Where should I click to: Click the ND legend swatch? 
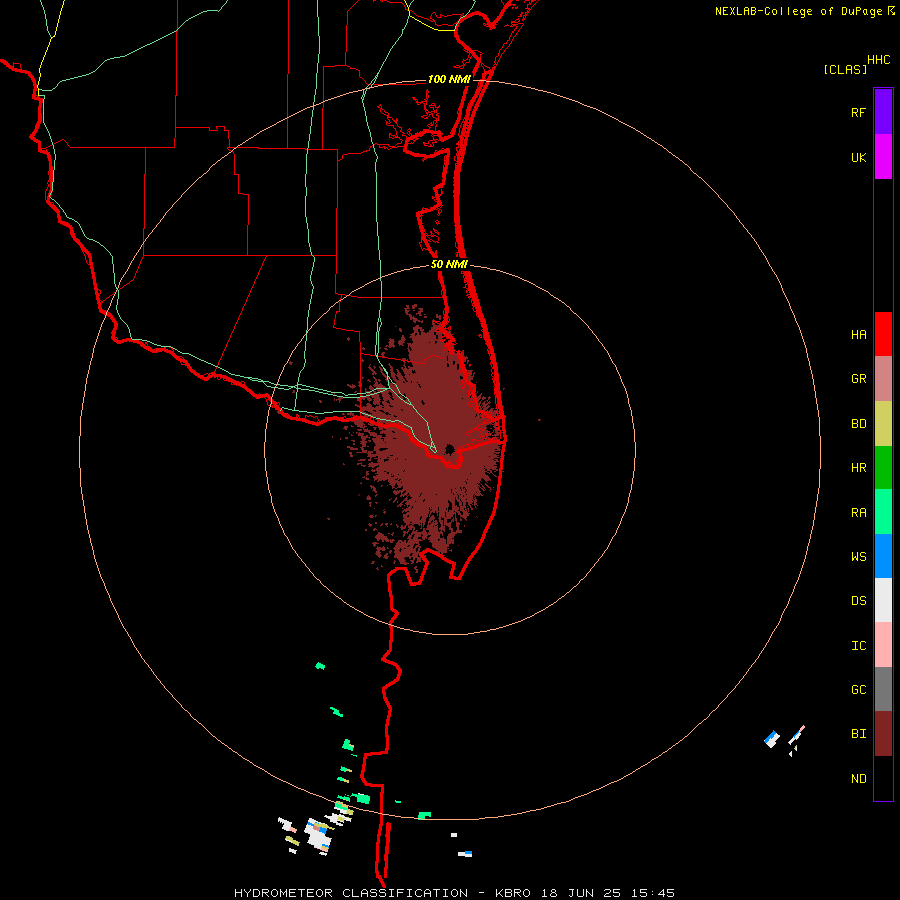883,778
